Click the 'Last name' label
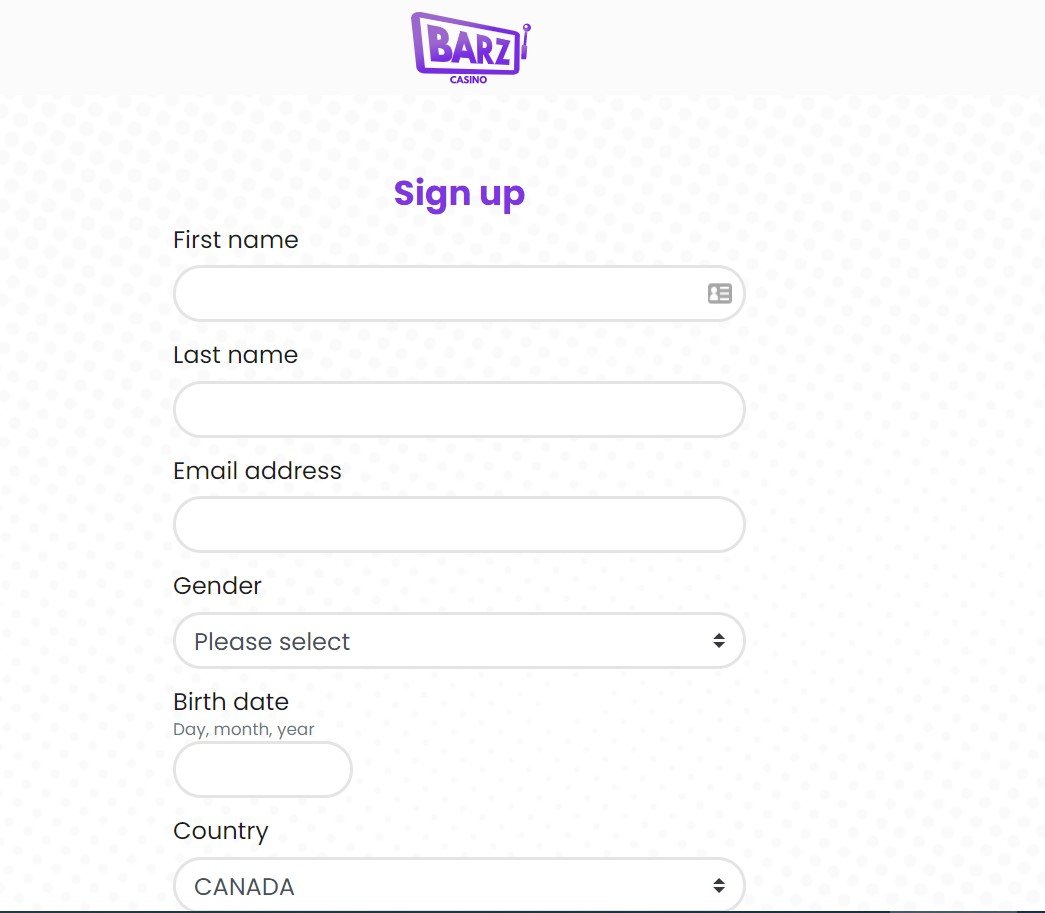The image size is (1045, 913). pos(236,355)
